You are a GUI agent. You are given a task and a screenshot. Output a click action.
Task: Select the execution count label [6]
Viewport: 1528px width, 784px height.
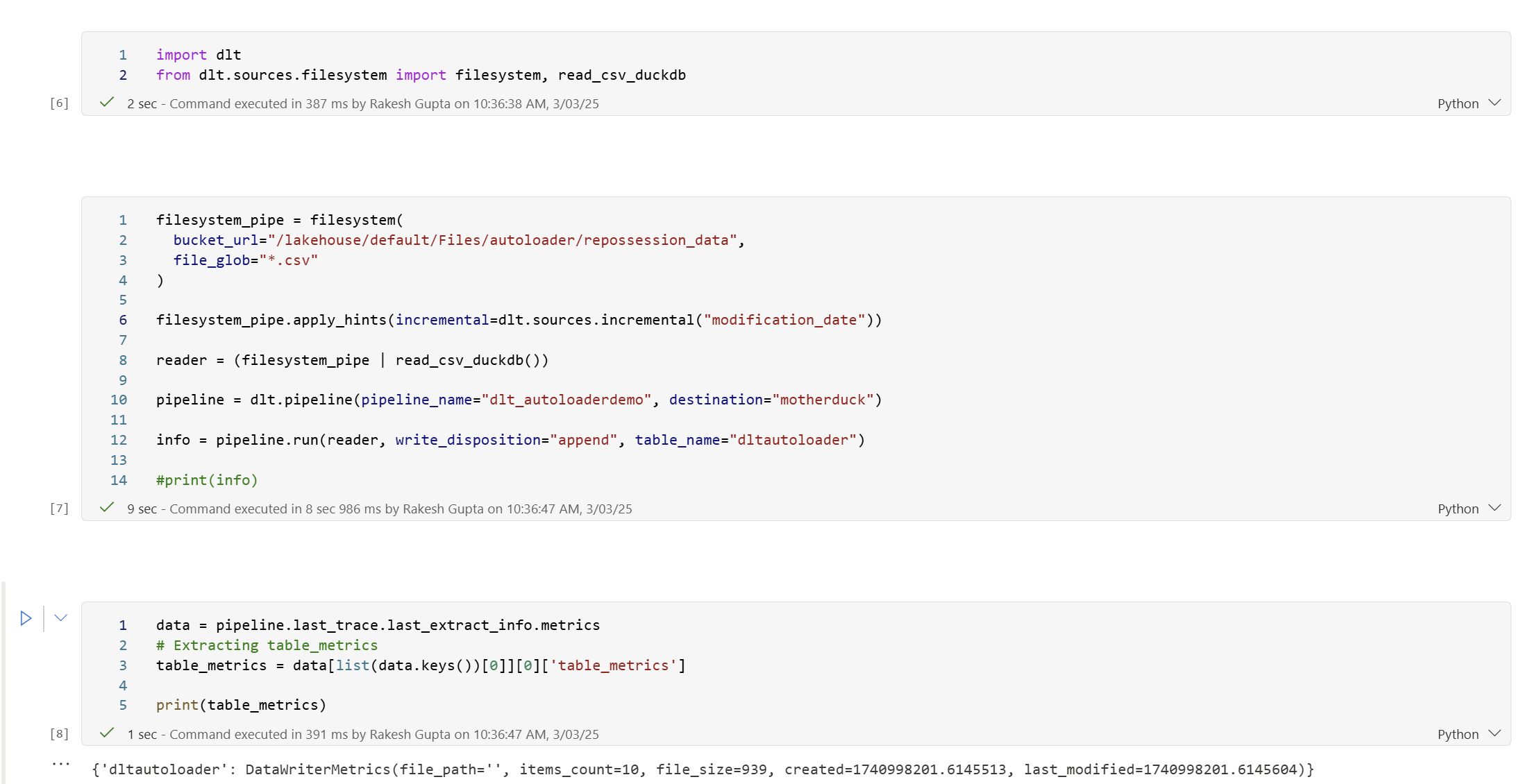[x=60, y=102]
